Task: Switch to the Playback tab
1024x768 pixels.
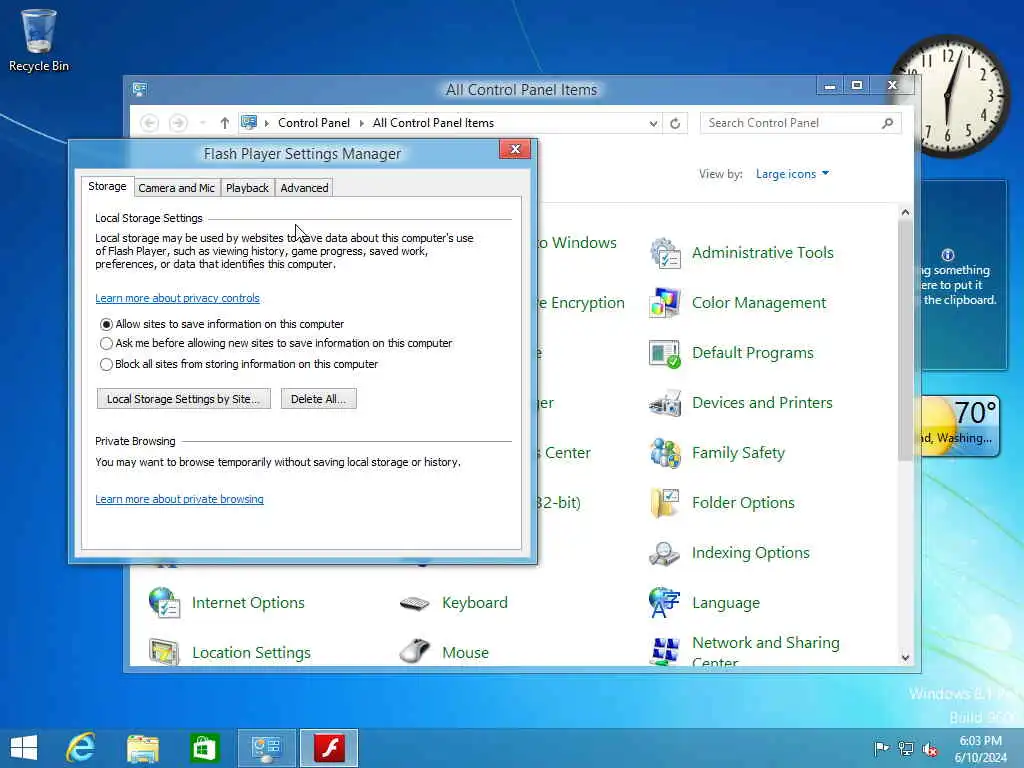Action: click(x=247, y=188)
